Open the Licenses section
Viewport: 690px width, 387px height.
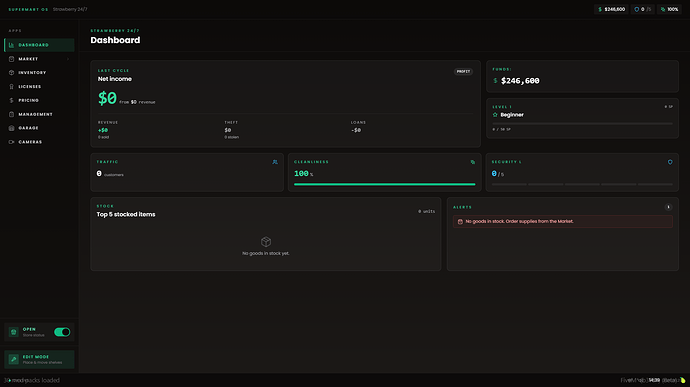[x=39, y=87]
